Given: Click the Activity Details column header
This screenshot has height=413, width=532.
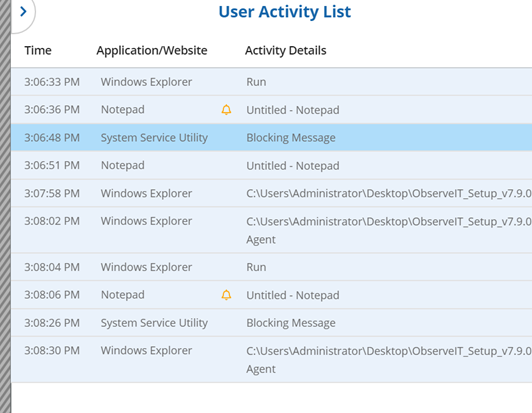Looking at the screenshot, I should 286,51.
